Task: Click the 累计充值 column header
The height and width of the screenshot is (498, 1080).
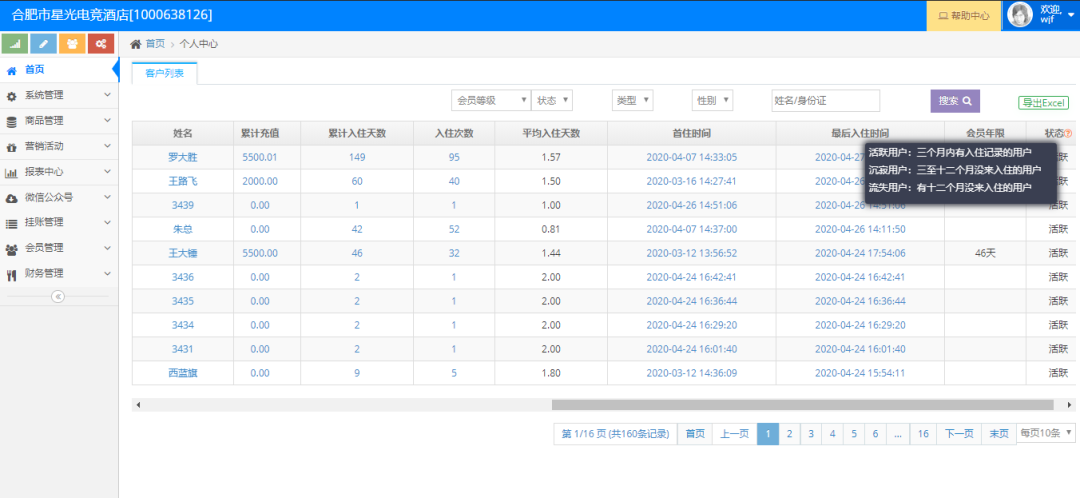Action: pyautogui.click(x=260, y=134)
